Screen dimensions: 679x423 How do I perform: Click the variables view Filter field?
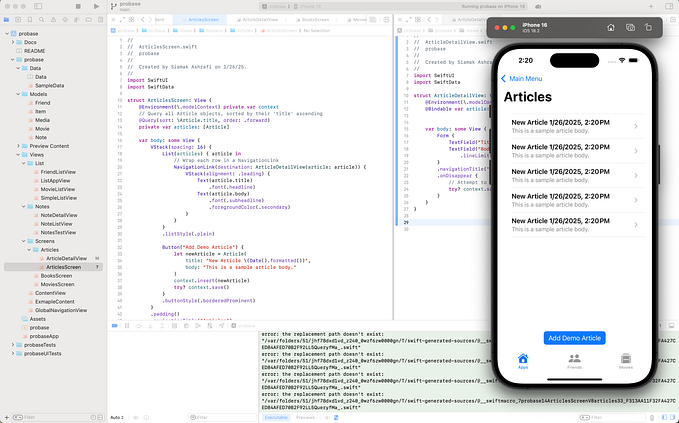(221, 417)
